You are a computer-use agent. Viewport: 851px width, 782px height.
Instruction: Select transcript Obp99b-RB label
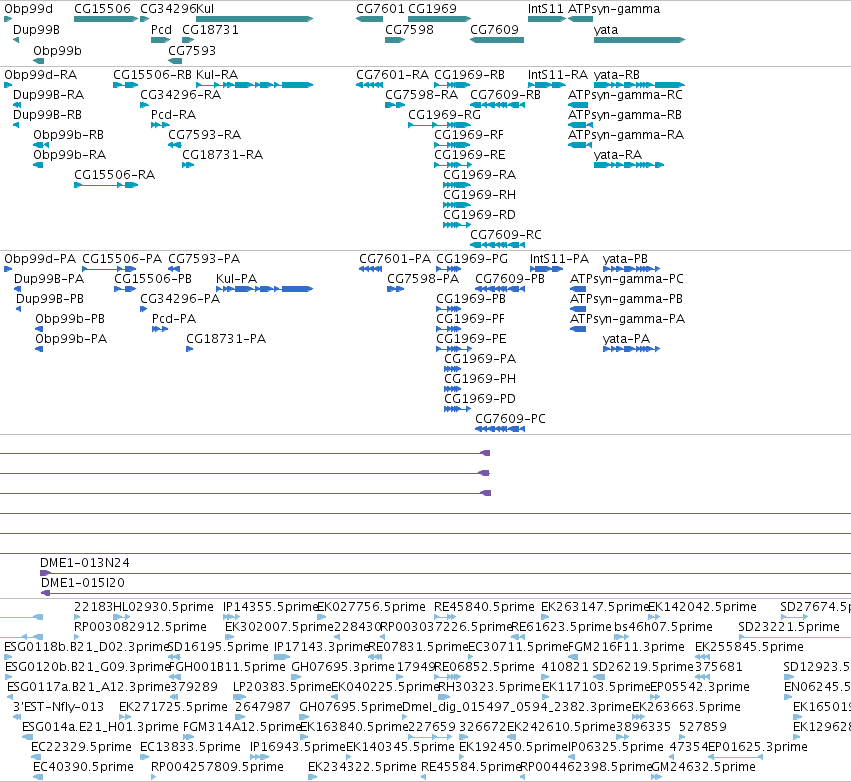[x=68, y=135]
